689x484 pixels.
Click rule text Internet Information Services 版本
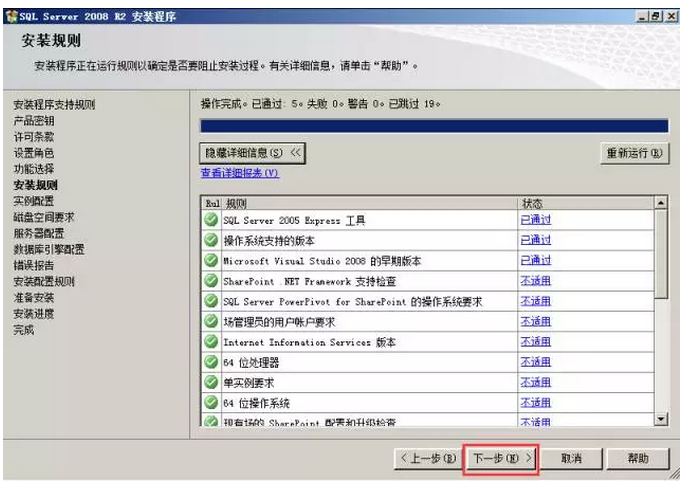click(309, 342)
